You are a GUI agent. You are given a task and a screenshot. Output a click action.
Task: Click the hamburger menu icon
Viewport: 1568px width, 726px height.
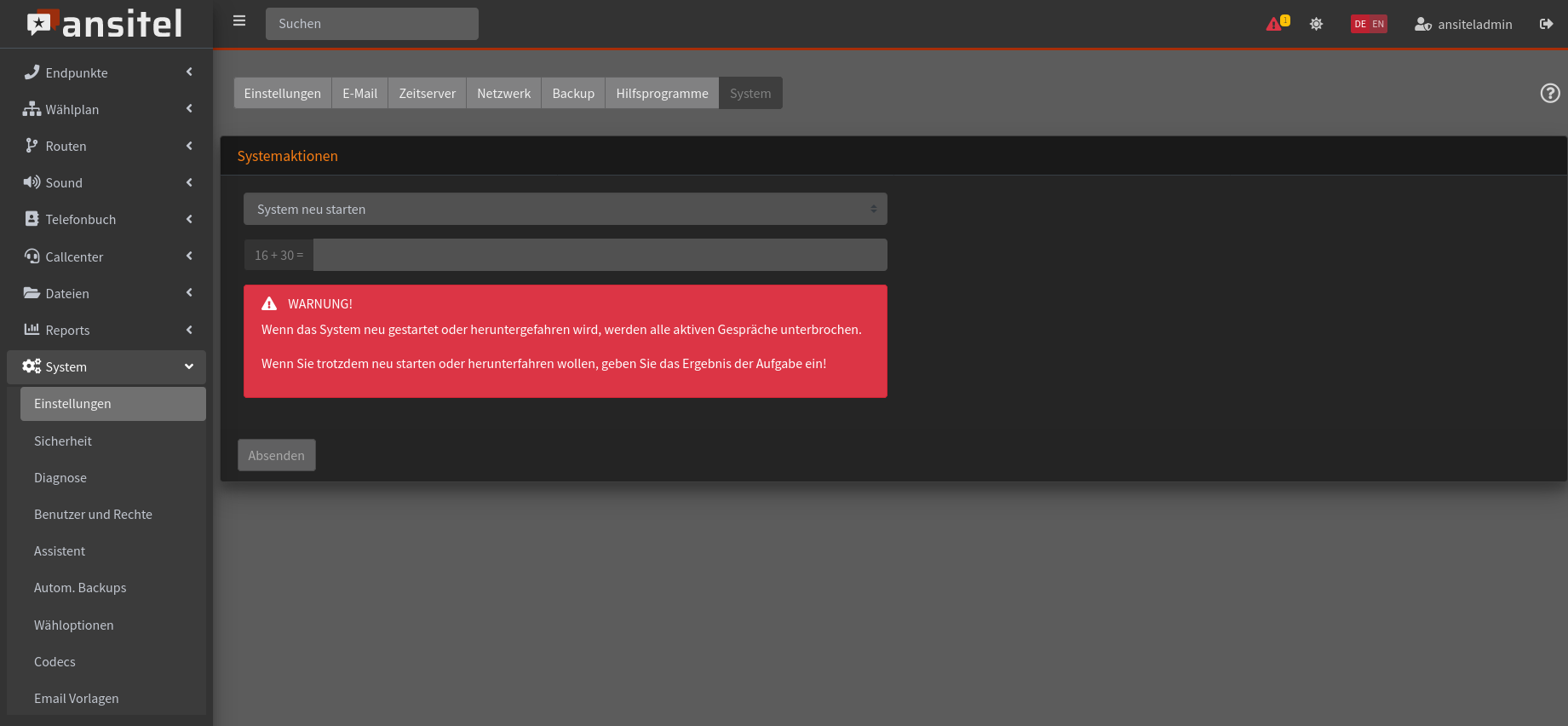click(239, 21)
